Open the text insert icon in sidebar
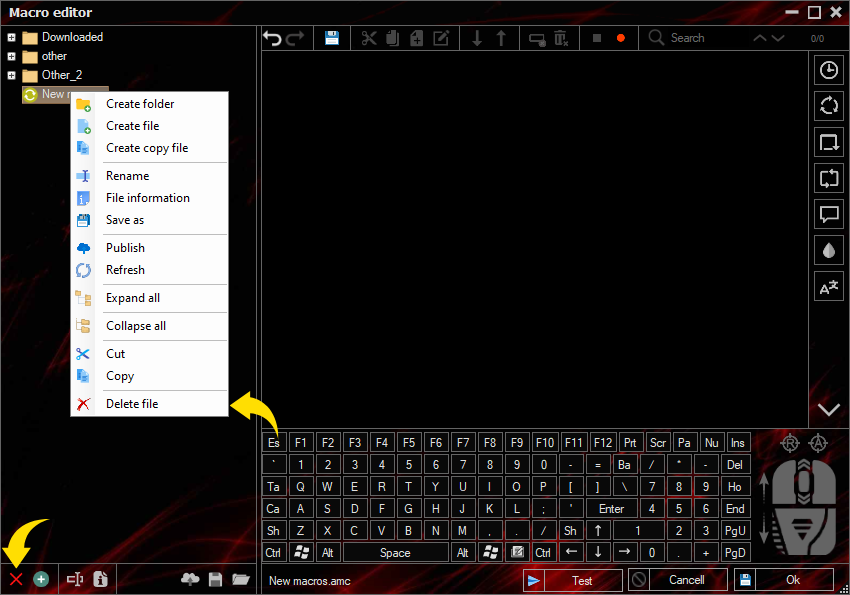Screen dimensions: 850x595 point(828,286)
